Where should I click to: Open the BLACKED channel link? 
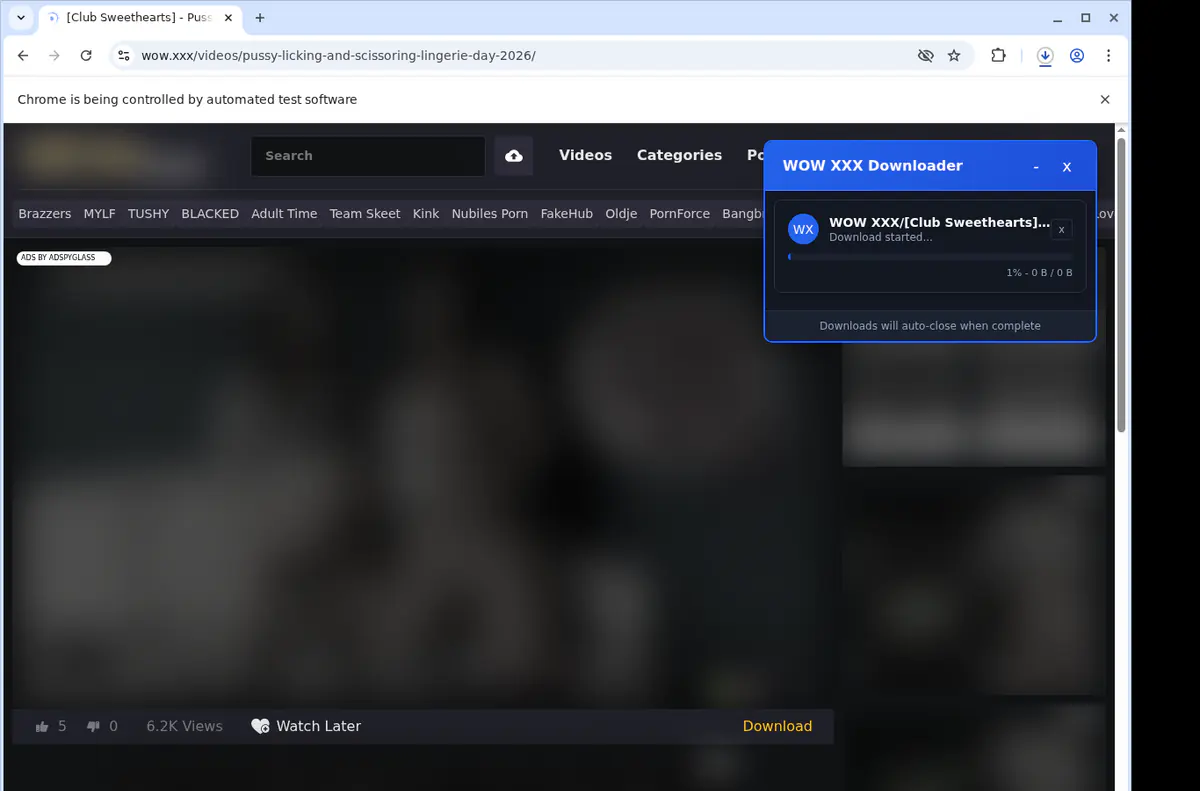click(x=210, y=214)
